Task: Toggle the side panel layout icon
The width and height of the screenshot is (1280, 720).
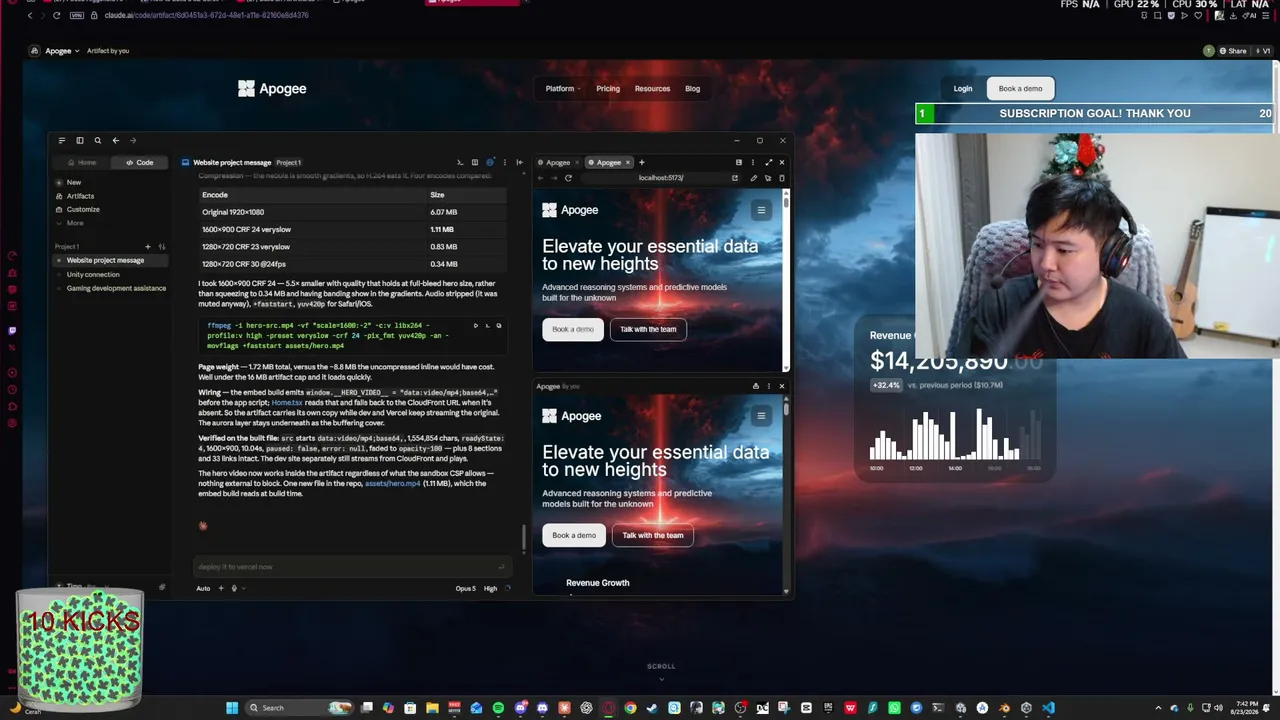Action: click(x=80, y=140)
